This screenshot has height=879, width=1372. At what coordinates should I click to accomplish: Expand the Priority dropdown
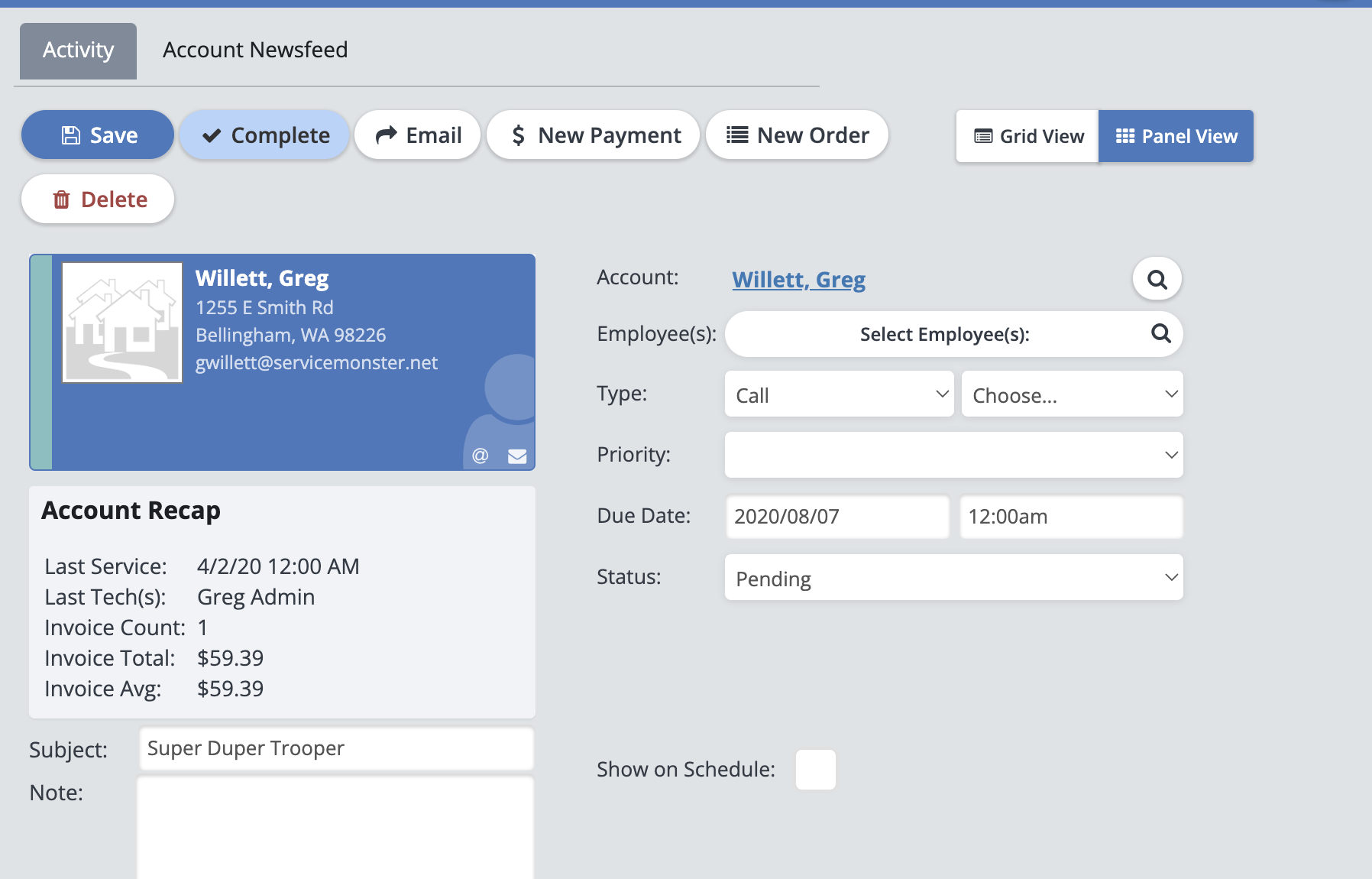click(x=953, y=455)
